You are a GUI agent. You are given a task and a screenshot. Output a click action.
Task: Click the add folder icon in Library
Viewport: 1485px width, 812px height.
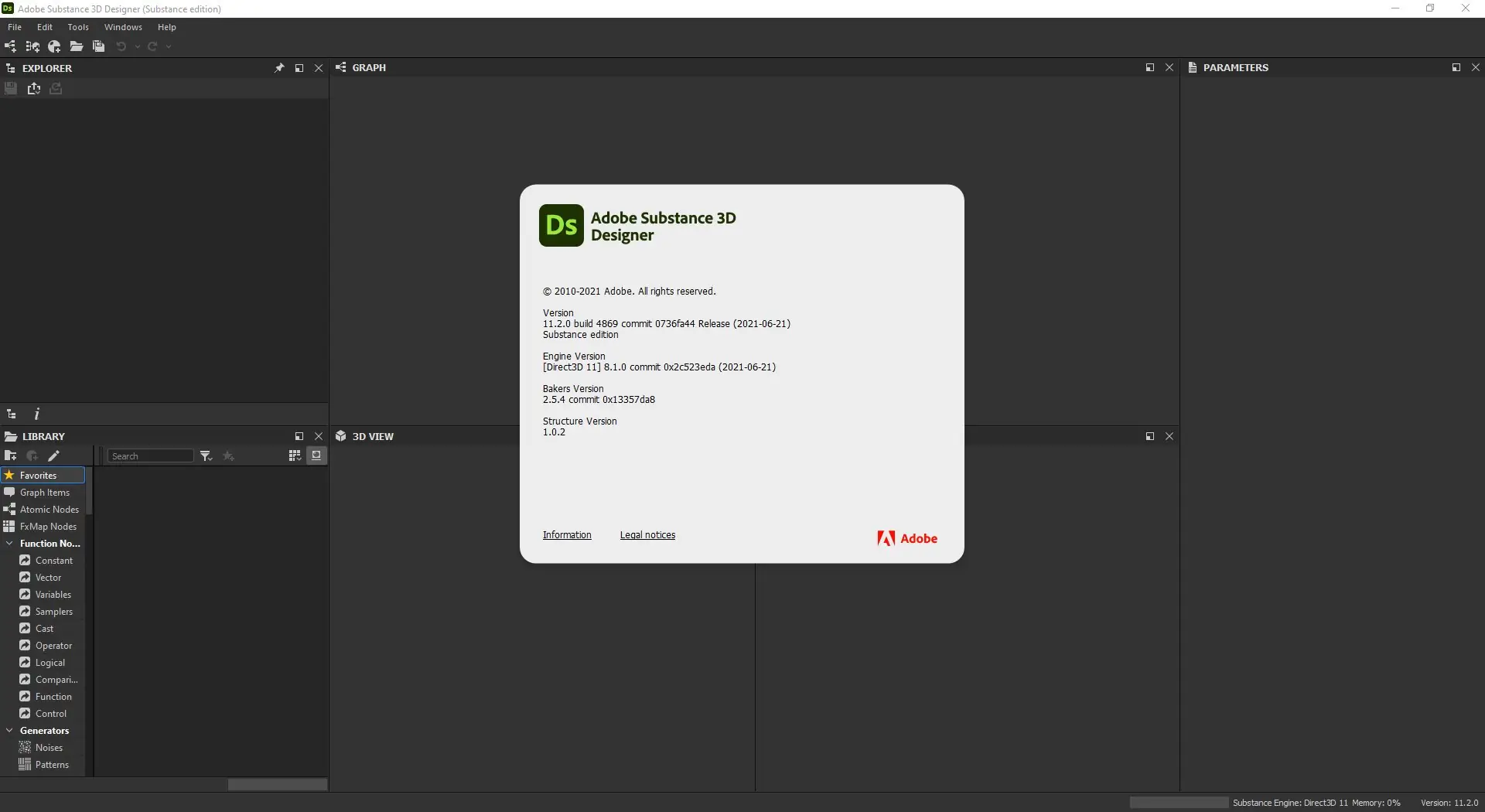tap(10, 456)
